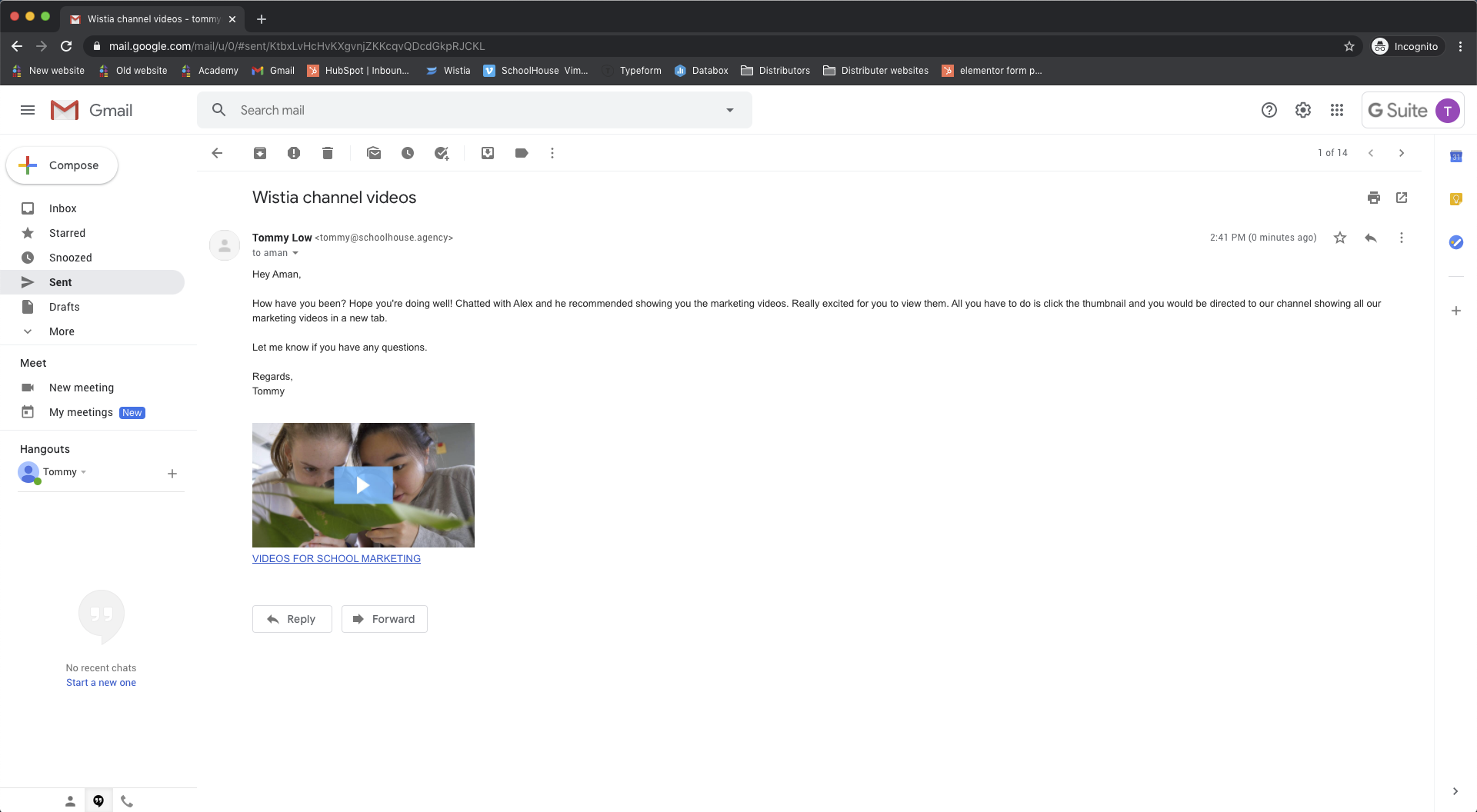The width and height of the screenshot is (1477, 812).
Task: Open Hangouts contacts icon at bottom
Action: point(70,801)
